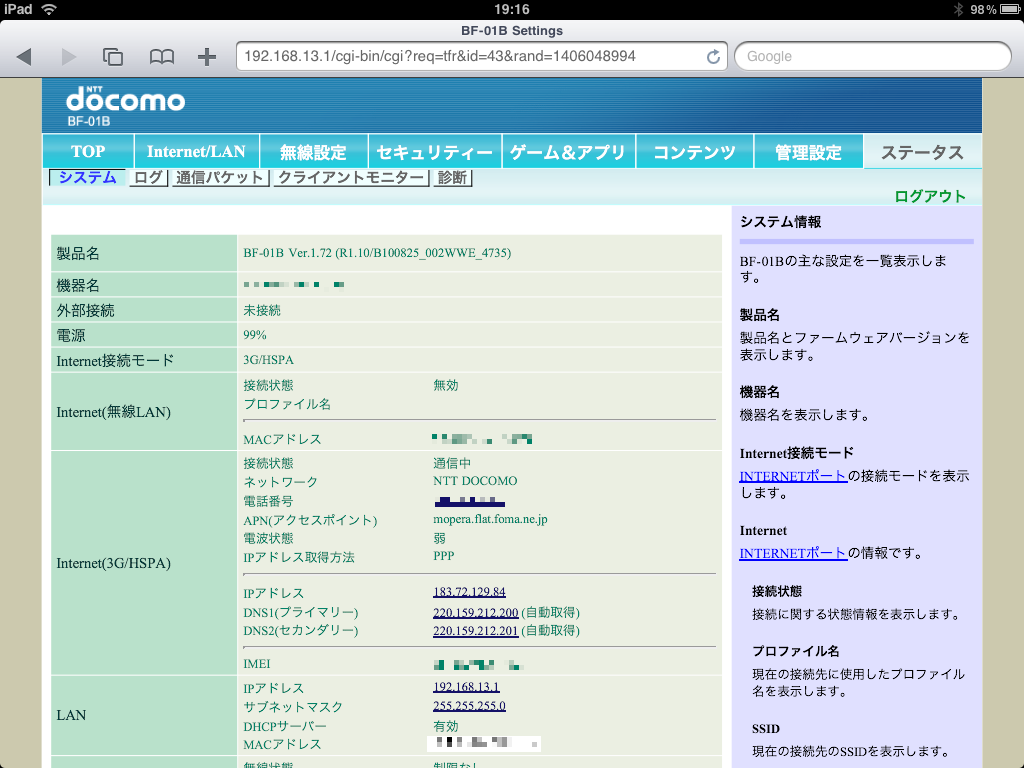The height and width of the screenshot is (768, 1024).
Task: Click the プロファイル名 help heading
Action: tap(796, 651)
